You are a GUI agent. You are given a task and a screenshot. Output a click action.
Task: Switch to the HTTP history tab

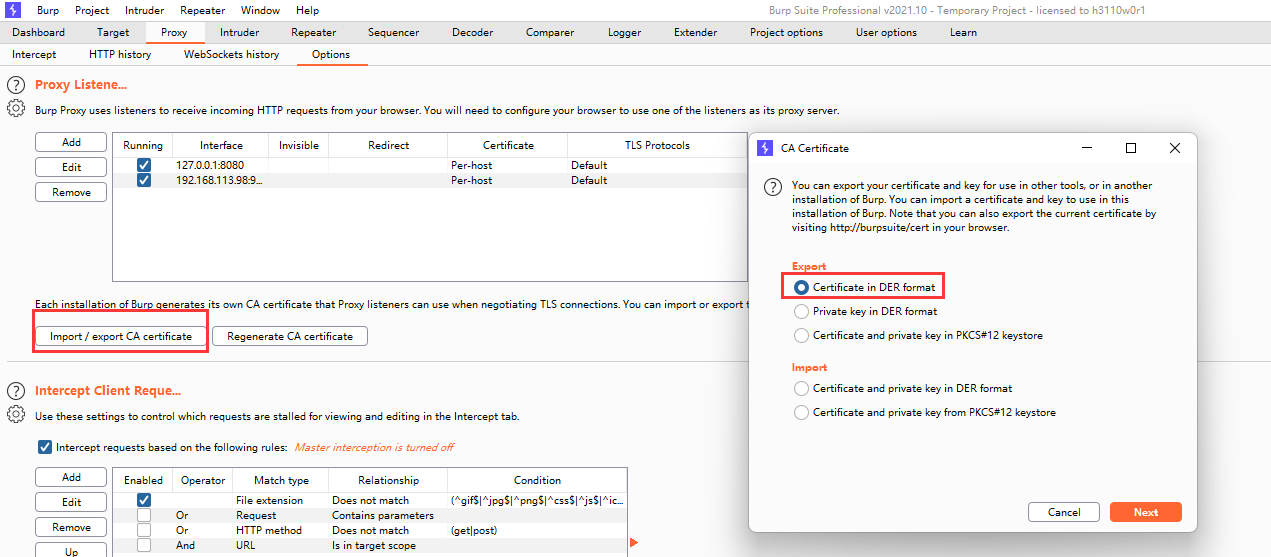click(120, 54)
